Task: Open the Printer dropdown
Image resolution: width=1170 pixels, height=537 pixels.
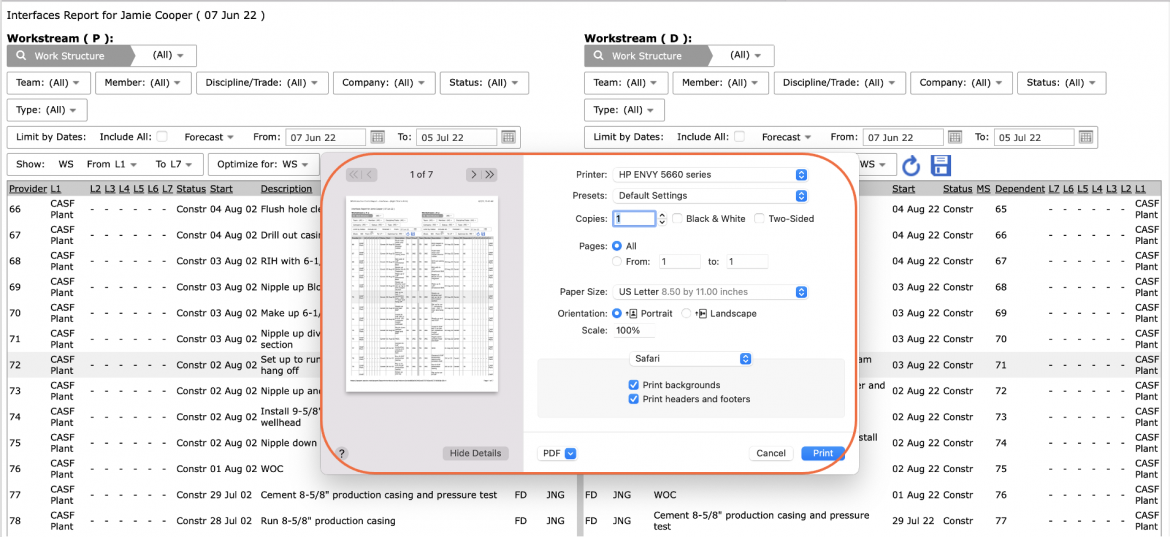Action: coord(710,175)
